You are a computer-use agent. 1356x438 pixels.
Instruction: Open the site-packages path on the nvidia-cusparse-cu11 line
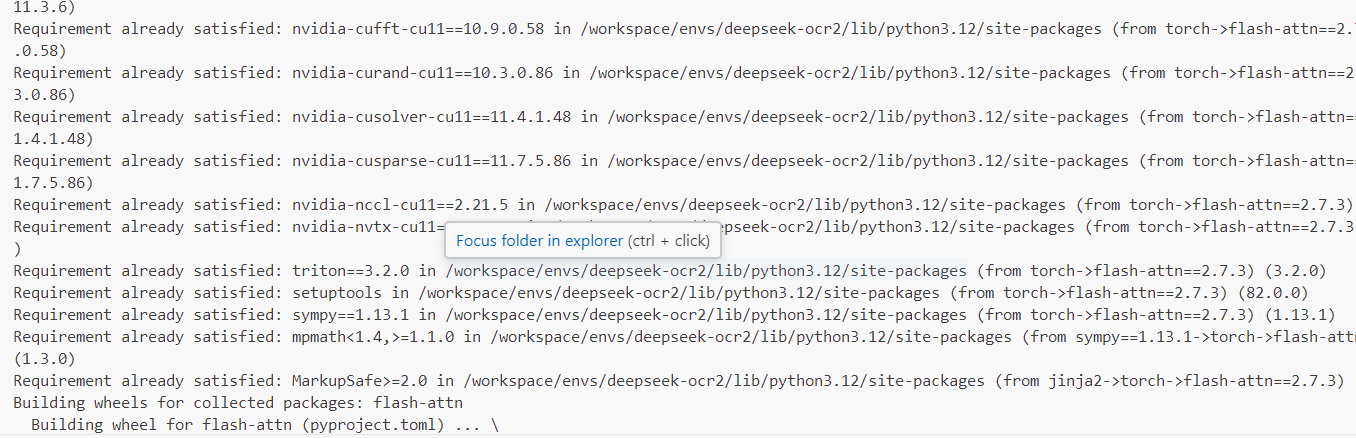pos(867,161)
